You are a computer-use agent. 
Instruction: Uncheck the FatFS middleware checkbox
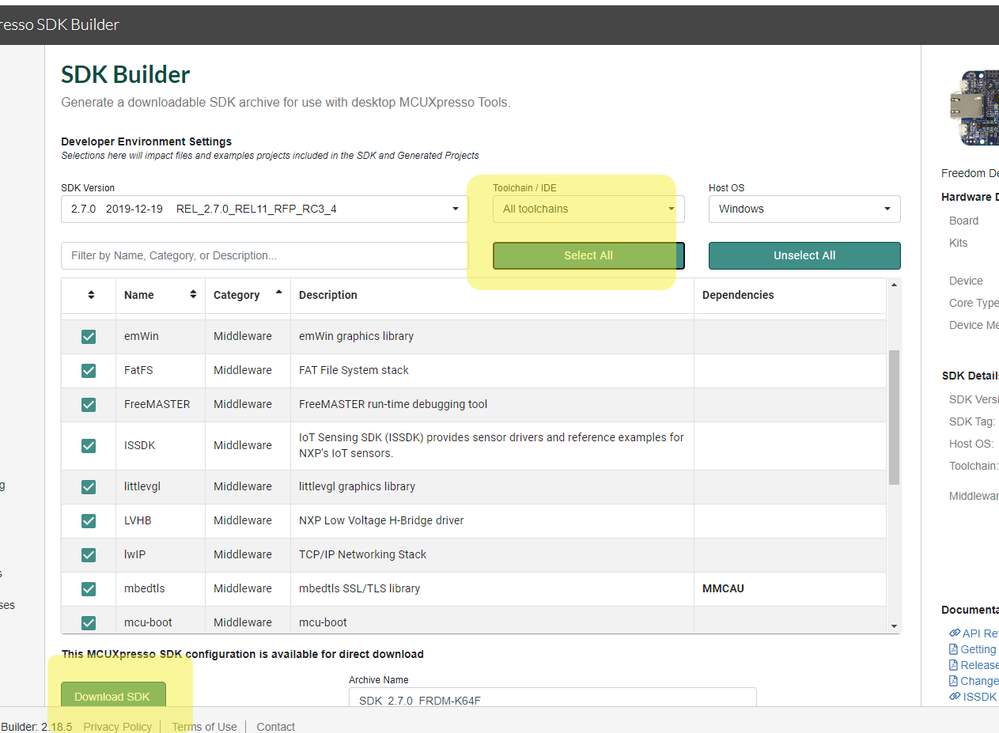(89, 370)
